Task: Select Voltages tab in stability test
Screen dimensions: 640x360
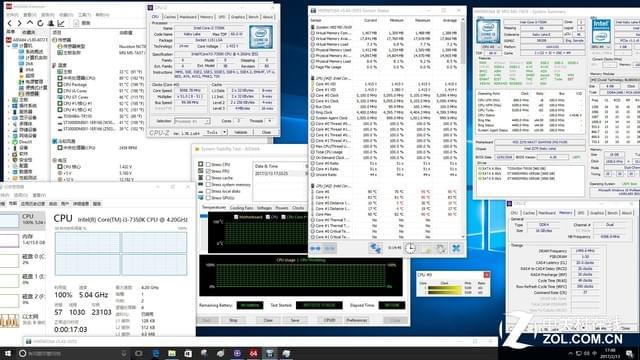Action: (264, 208)
